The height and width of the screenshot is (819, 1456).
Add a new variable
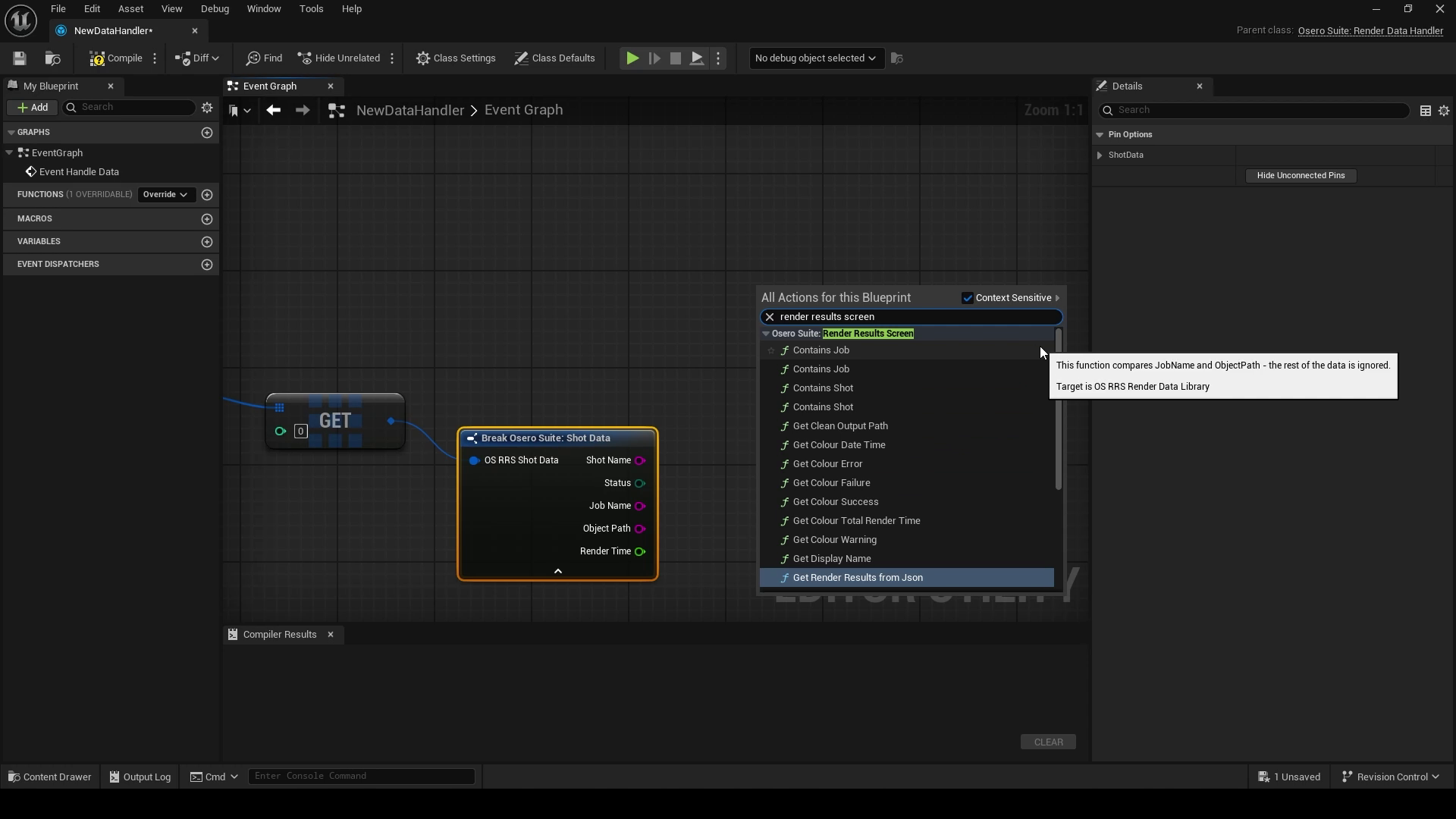pyautogui.click(x=207, y=242)
